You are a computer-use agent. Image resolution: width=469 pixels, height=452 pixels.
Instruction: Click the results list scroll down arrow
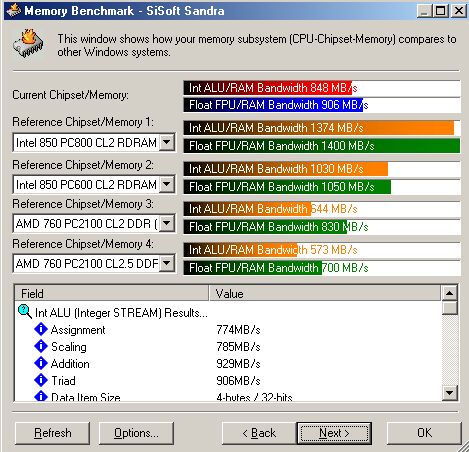coord(449,393)
